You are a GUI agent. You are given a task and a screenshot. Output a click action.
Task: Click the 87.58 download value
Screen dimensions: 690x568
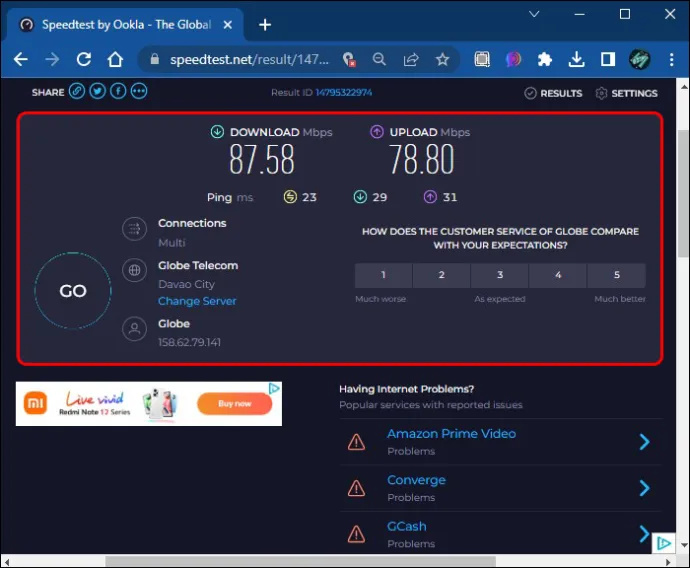click(261, 159)
